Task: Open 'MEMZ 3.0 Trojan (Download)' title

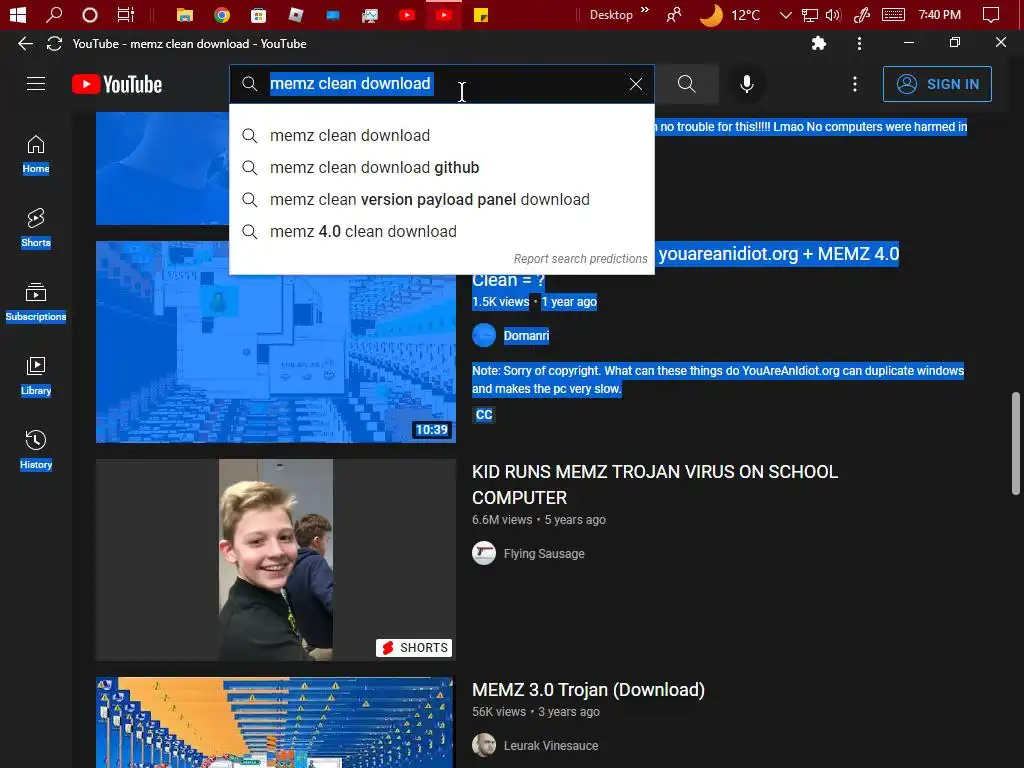Action: [x=588, y=690]
